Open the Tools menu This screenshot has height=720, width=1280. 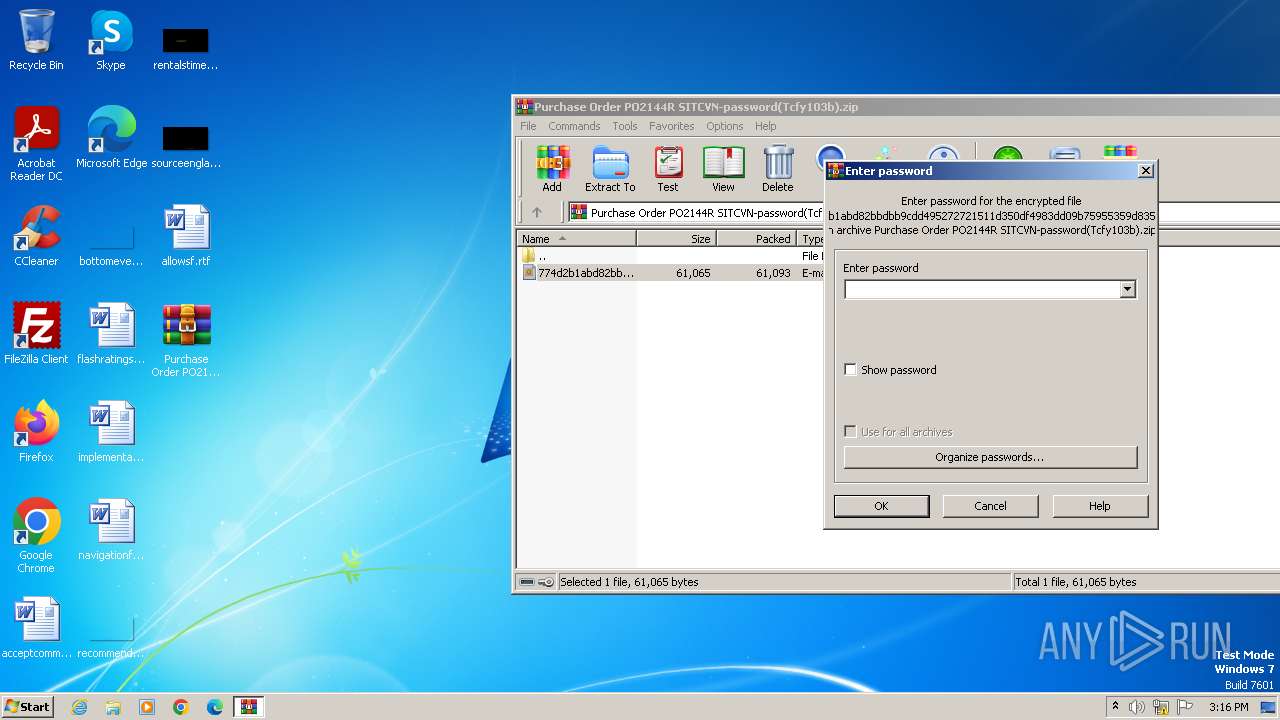click(625, 126)
